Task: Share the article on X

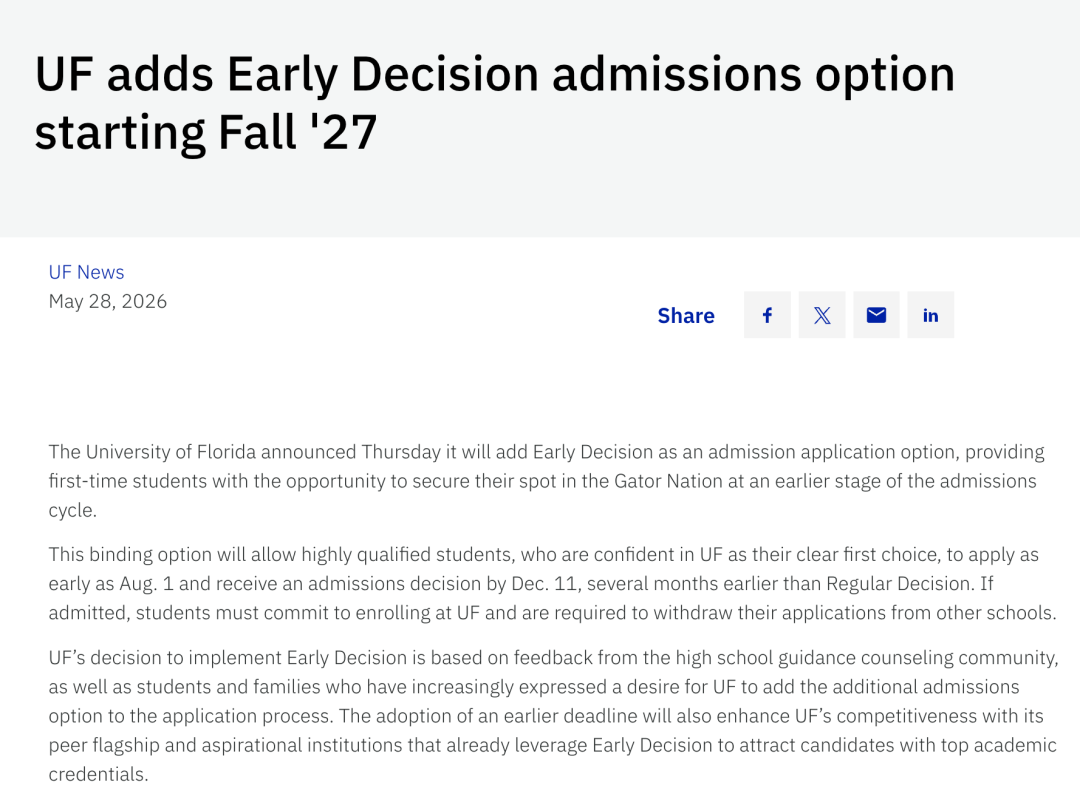Action: tap(822, 315)
